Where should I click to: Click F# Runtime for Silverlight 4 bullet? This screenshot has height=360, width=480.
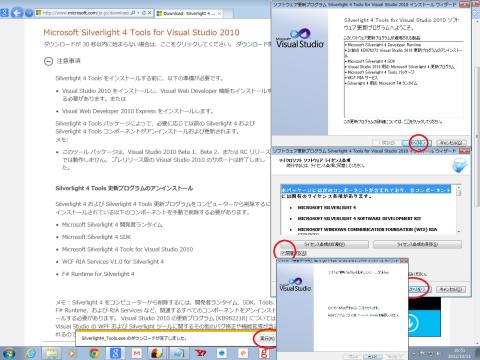[x=98, y=274]
